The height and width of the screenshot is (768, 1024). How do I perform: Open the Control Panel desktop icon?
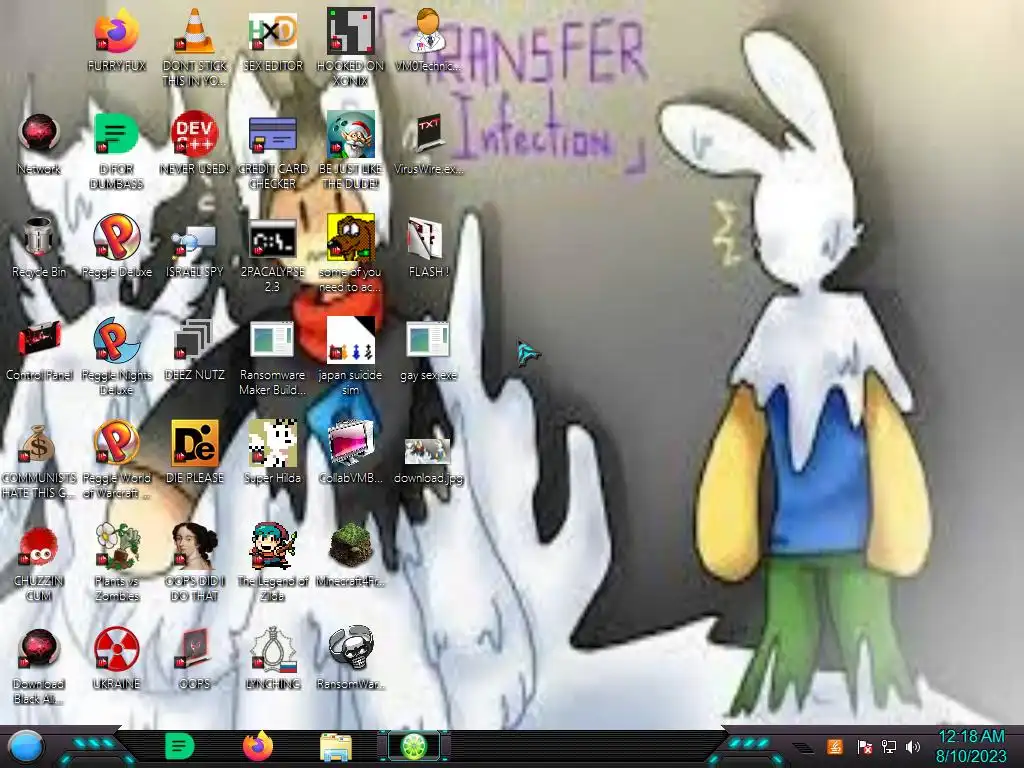tap(39, 340)
